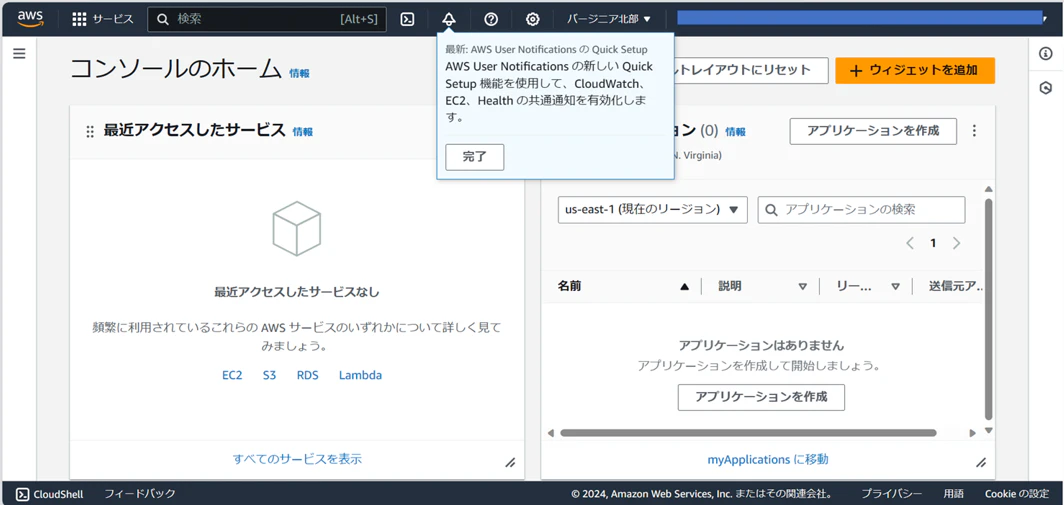
Task: Click the applications horizontal scrollbar
Action: point(748,432)
